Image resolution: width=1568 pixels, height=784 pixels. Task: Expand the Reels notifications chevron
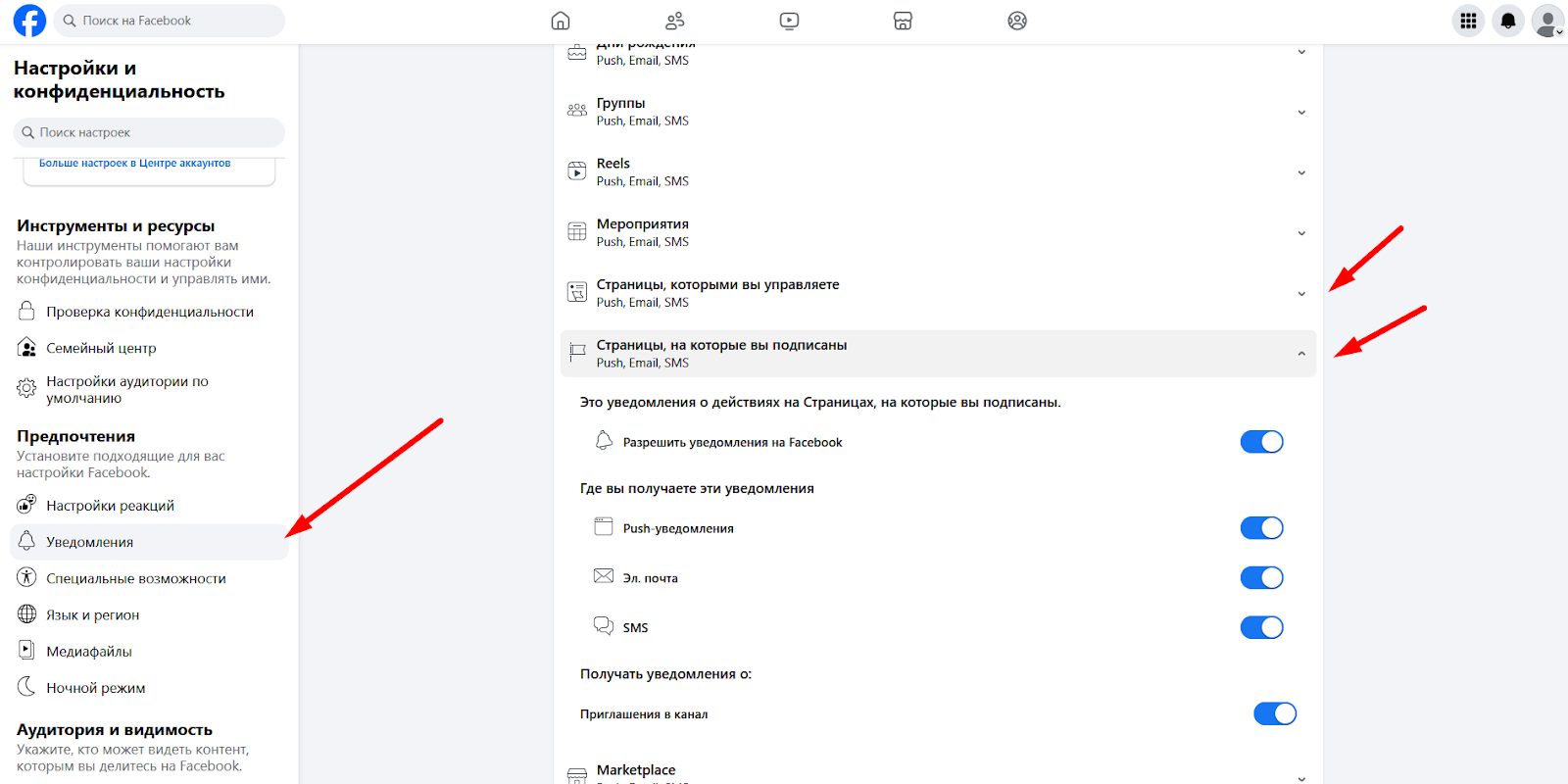pyautogui.click(x=1301, y=173)
